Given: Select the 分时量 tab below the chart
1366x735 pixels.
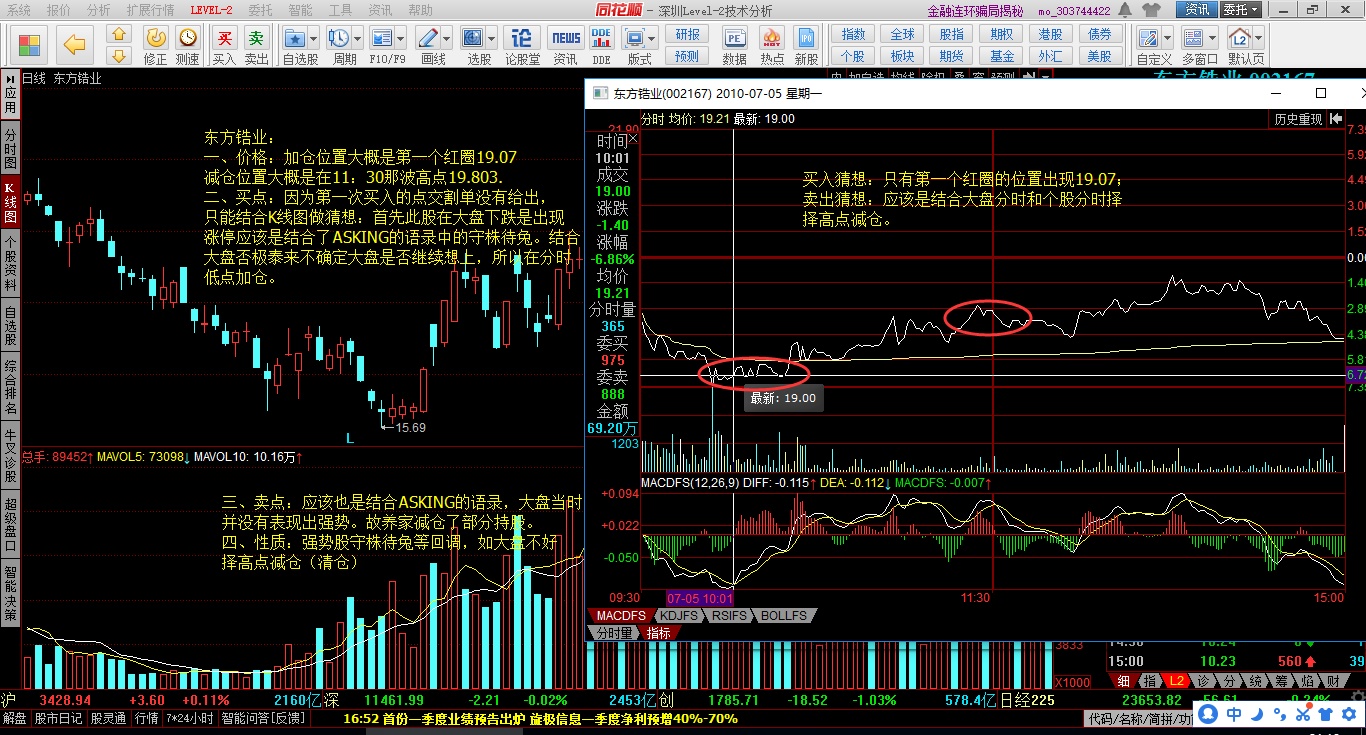Looking at the screenshot, I should click(x=615, y=633).
